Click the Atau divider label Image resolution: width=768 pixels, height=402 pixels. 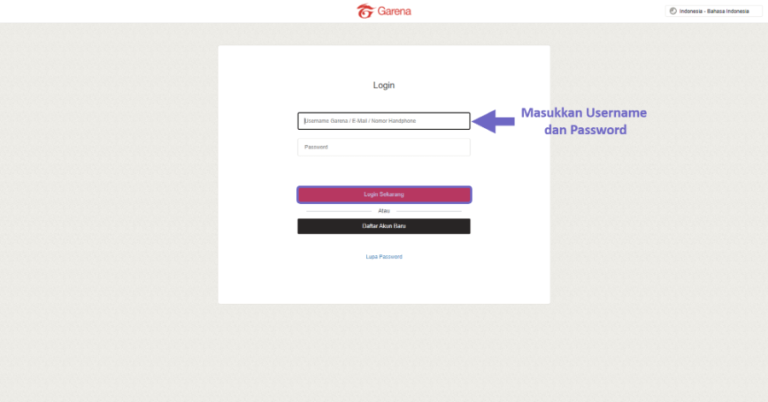[384, 211]
